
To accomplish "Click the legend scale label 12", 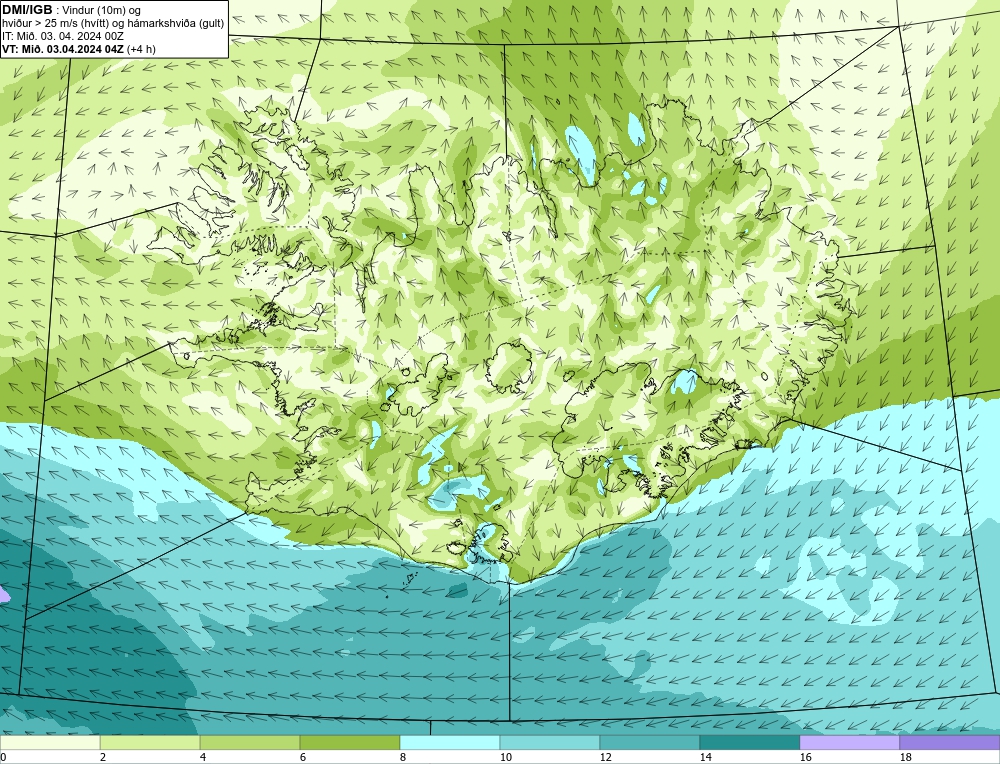I will pyautogui.click(x=606, y=757).
